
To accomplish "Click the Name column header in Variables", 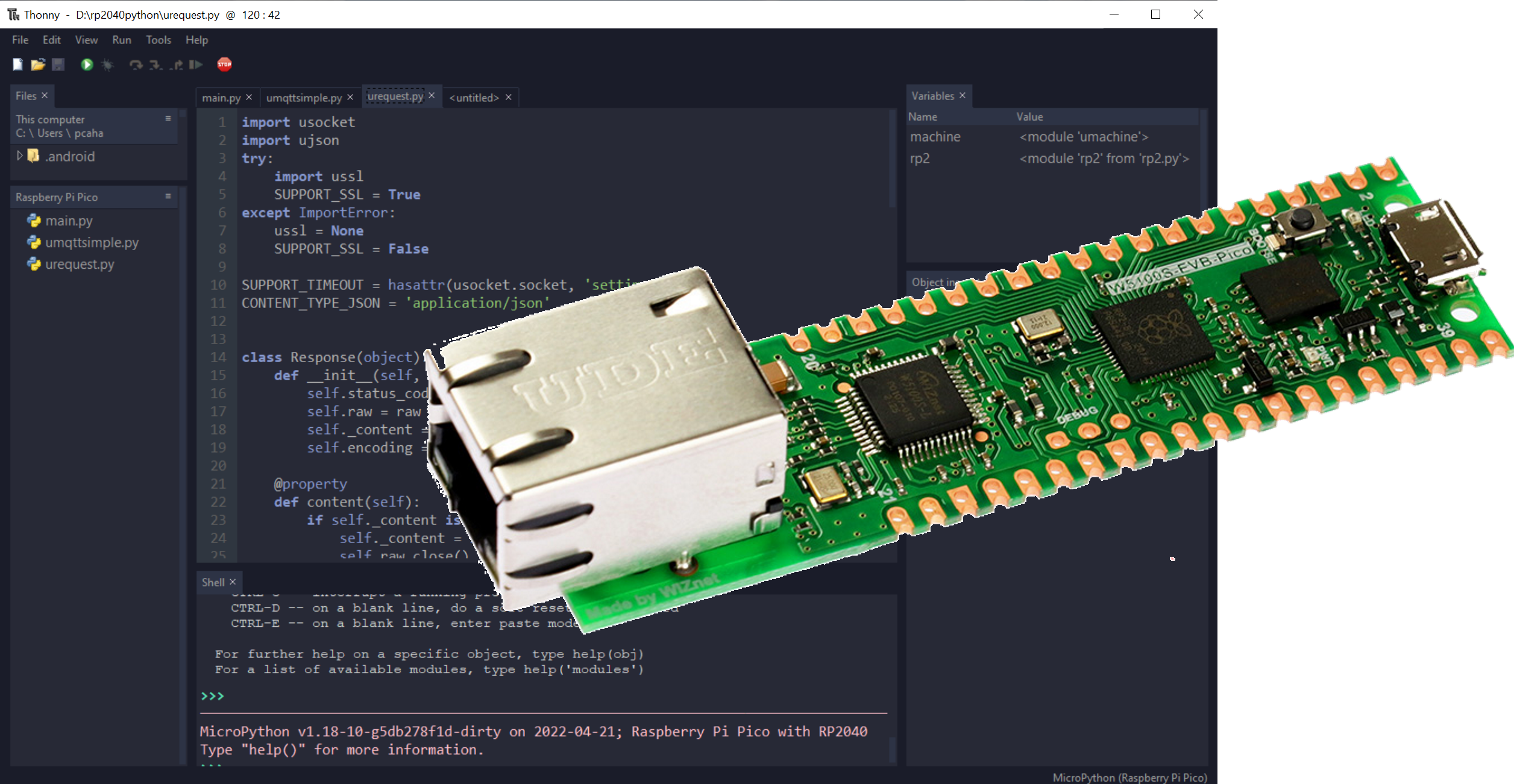I will 923,117.
